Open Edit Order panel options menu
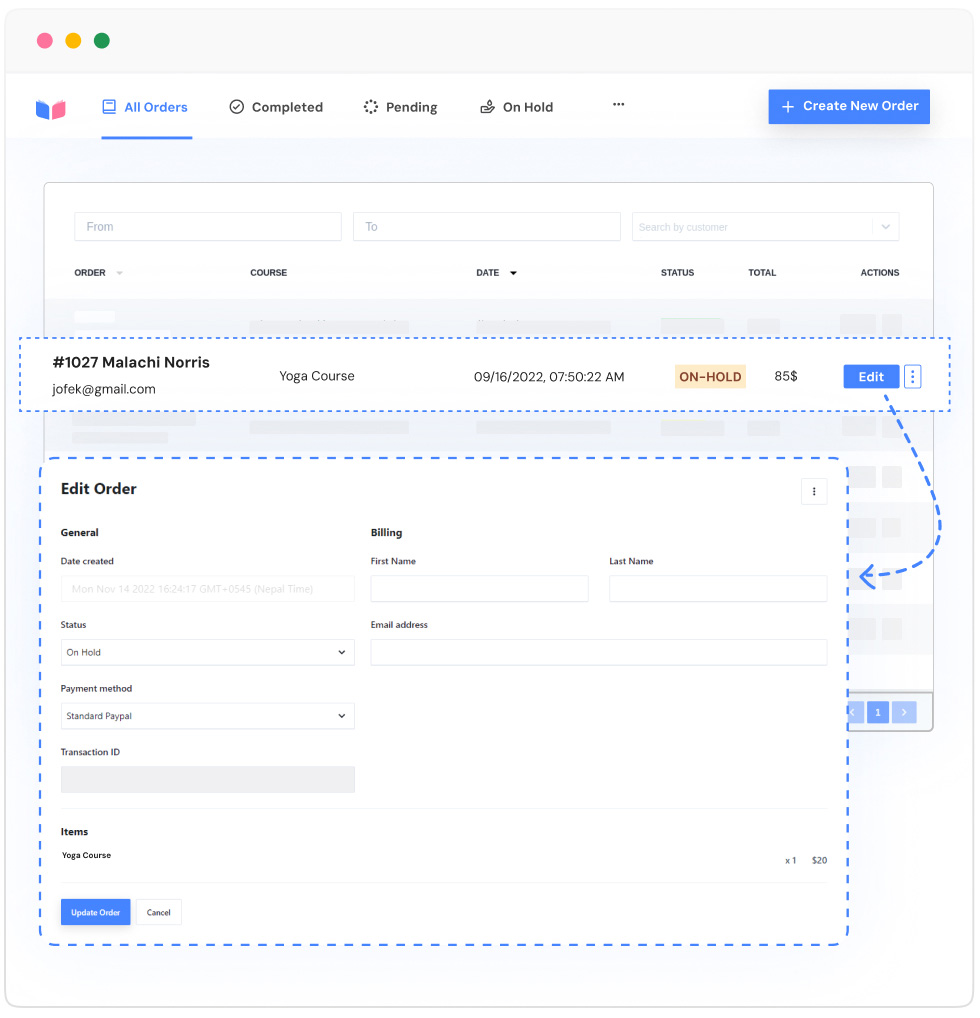 [x=814, y=491]
